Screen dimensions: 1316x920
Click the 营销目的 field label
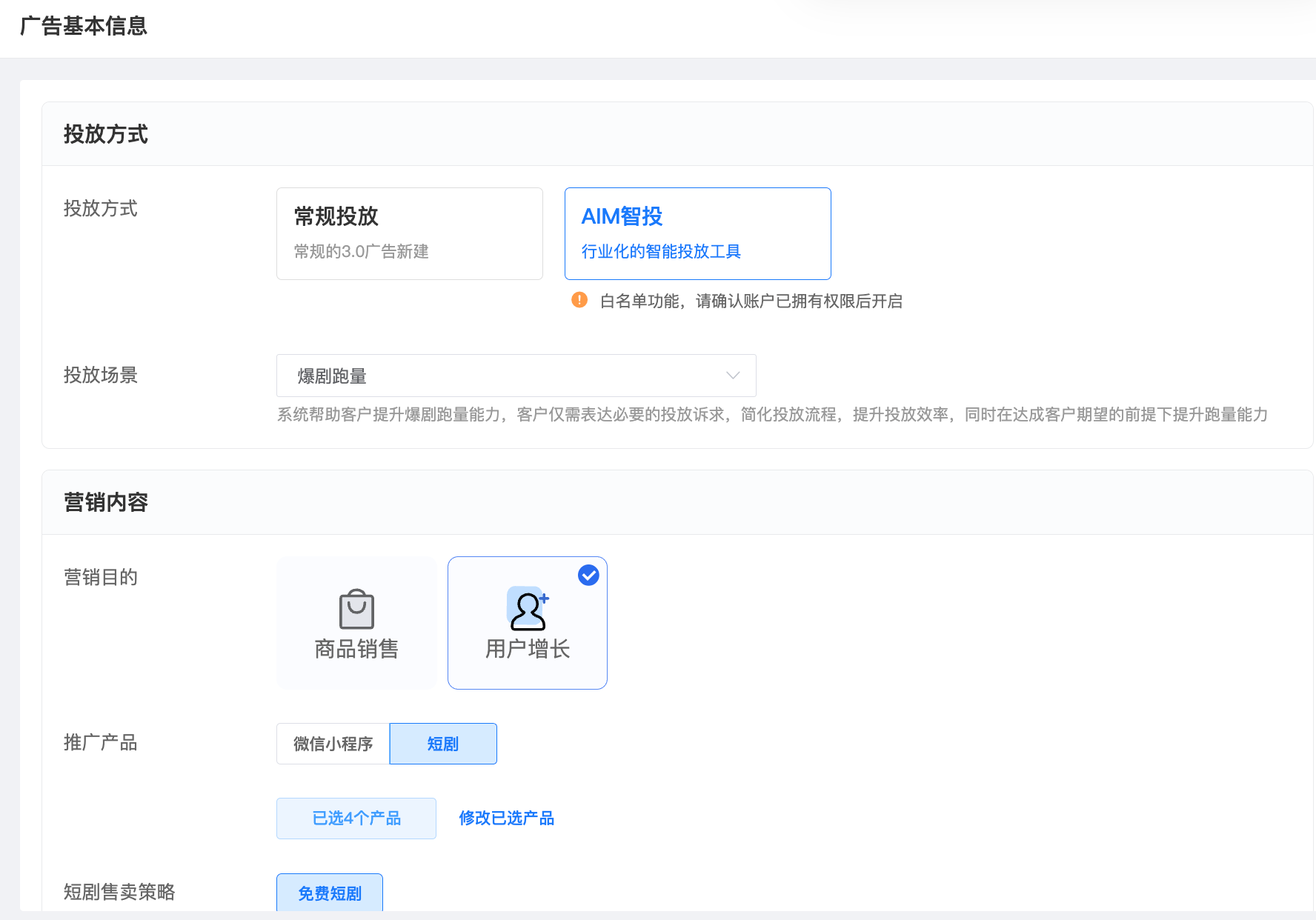[101, 577]
